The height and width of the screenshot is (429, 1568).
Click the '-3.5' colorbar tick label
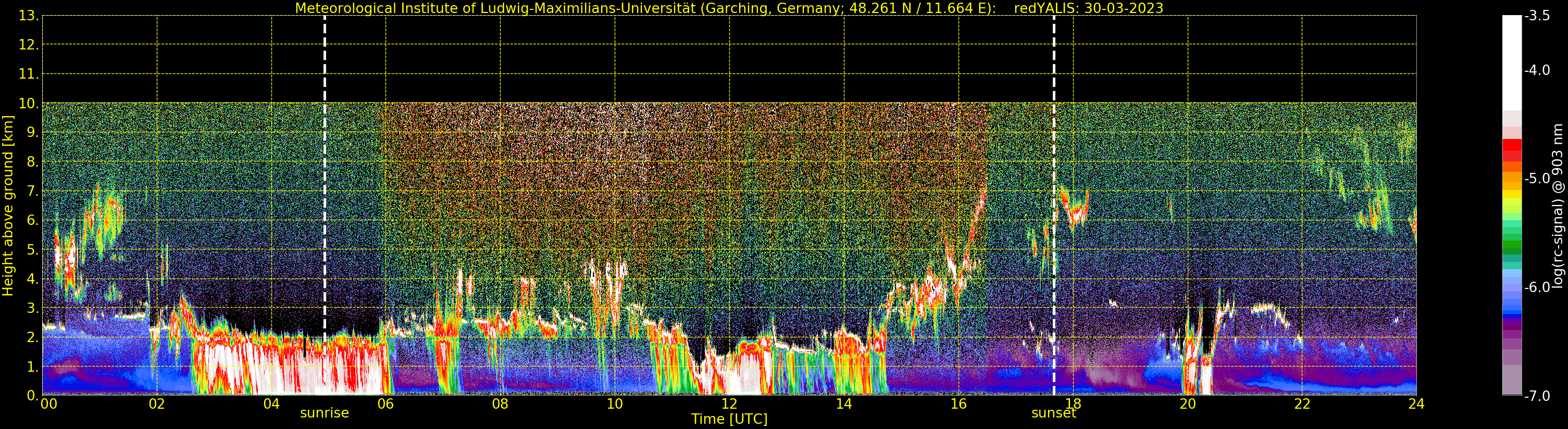(x=1537, y=17)
